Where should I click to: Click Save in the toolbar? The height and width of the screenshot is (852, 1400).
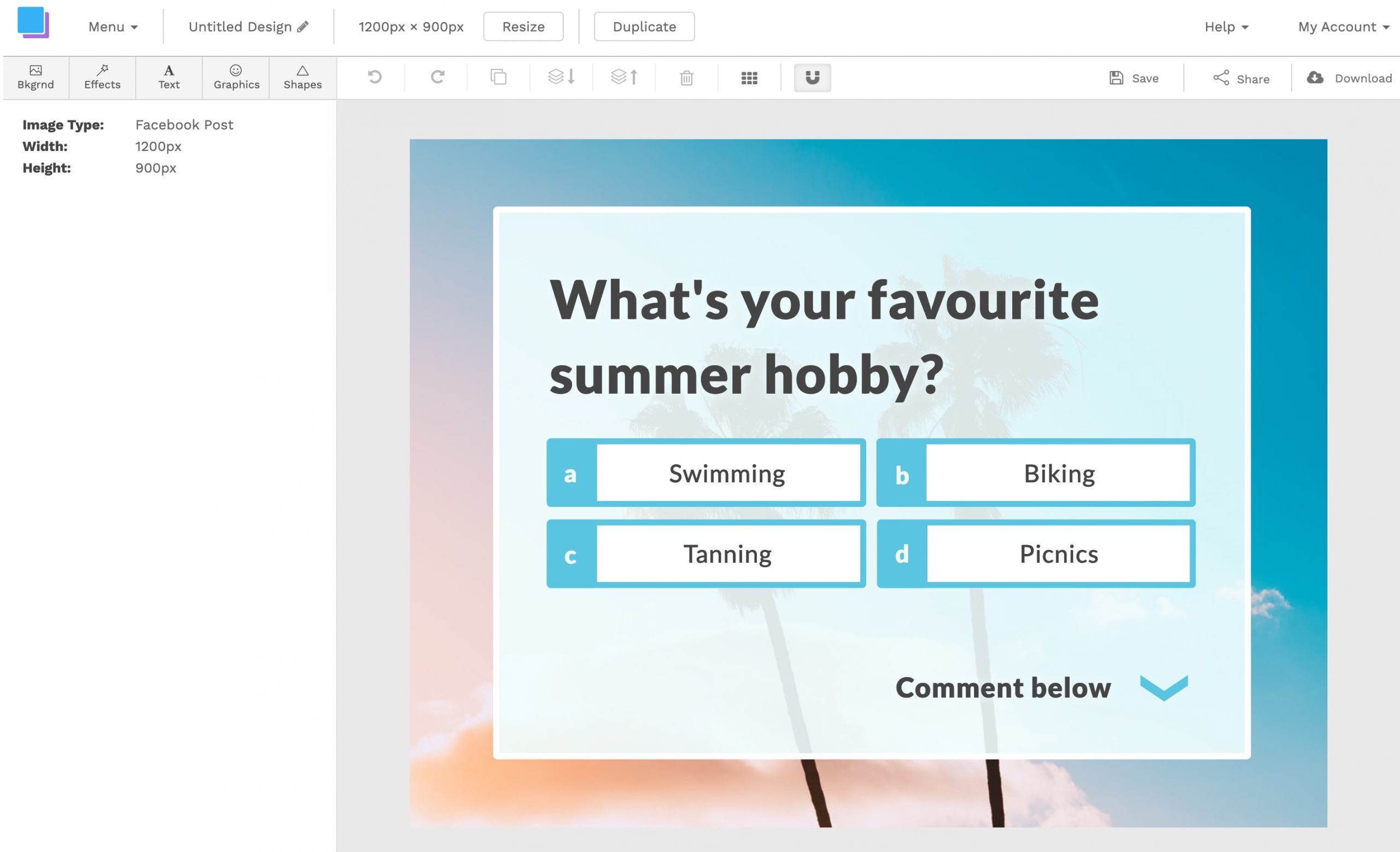[x=1134, y=78]
